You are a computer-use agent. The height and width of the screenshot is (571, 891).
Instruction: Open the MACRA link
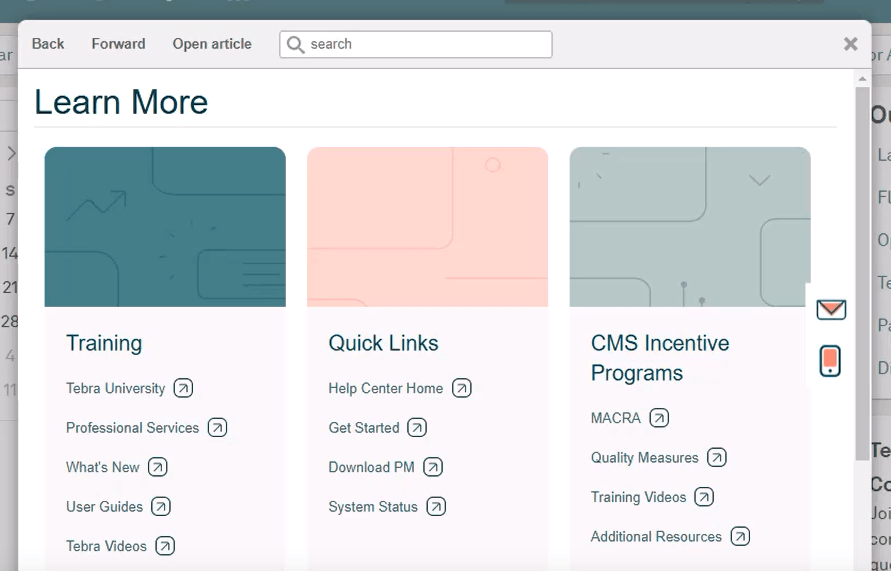615,418
